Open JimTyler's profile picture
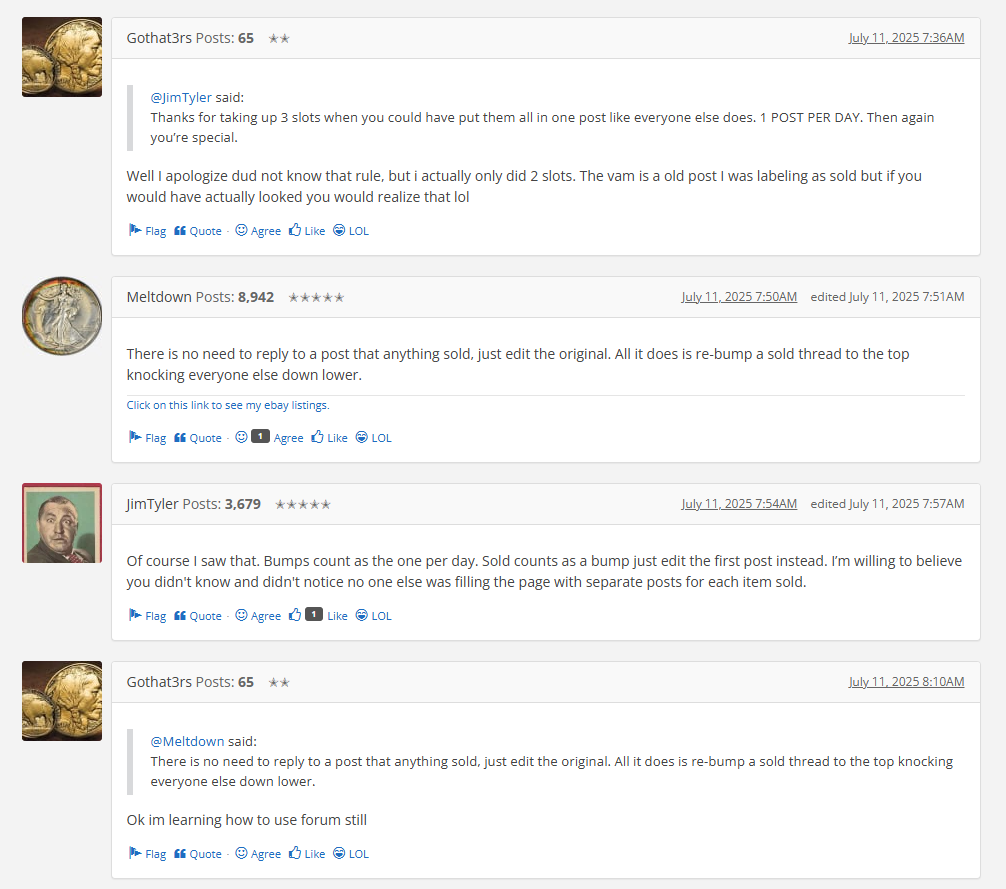 tap(62, 523)
